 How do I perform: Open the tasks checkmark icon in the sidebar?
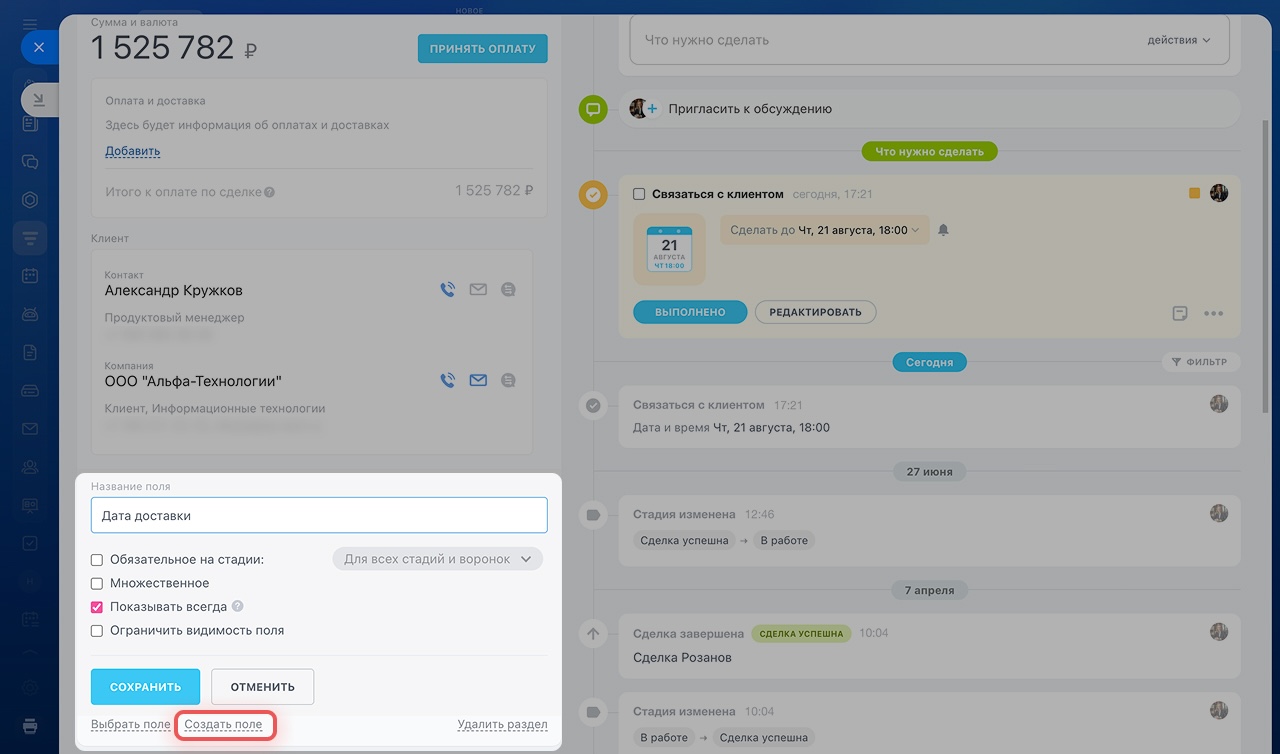(30, 543)
